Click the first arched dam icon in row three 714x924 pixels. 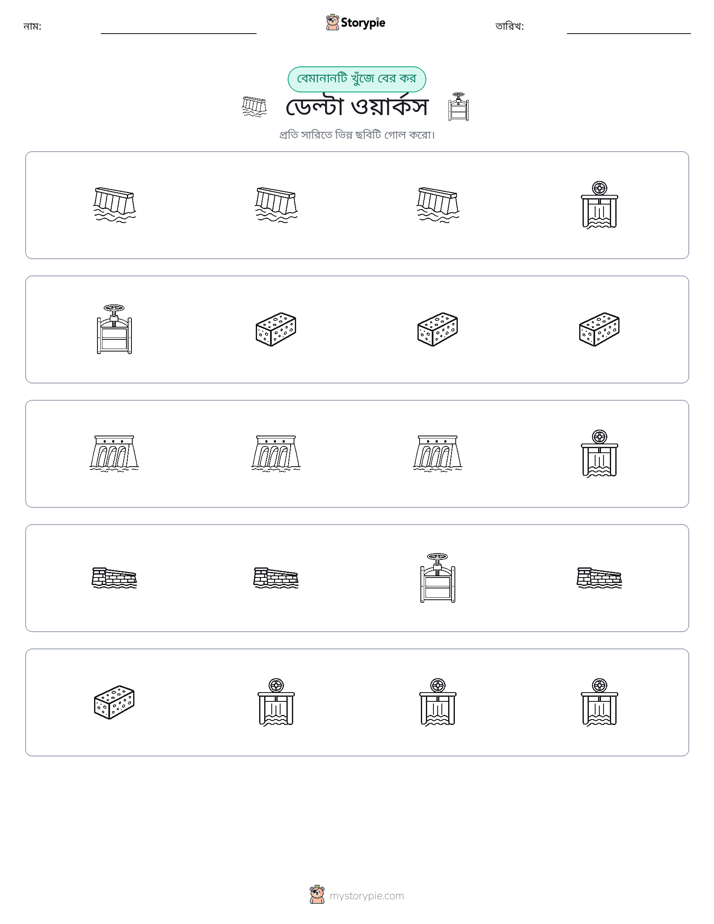[x=114, y=453]
